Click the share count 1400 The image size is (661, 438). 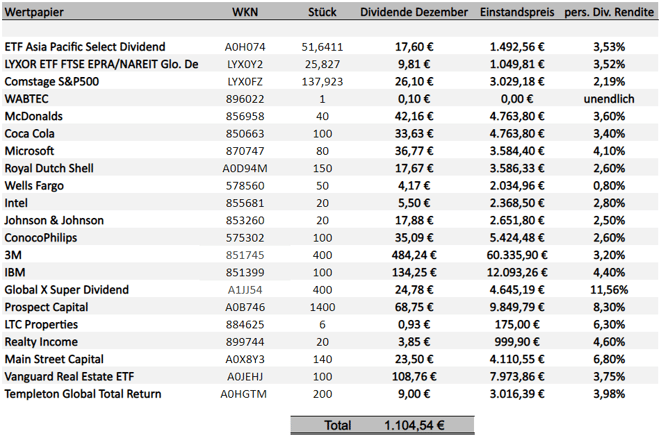click(322, 307)
